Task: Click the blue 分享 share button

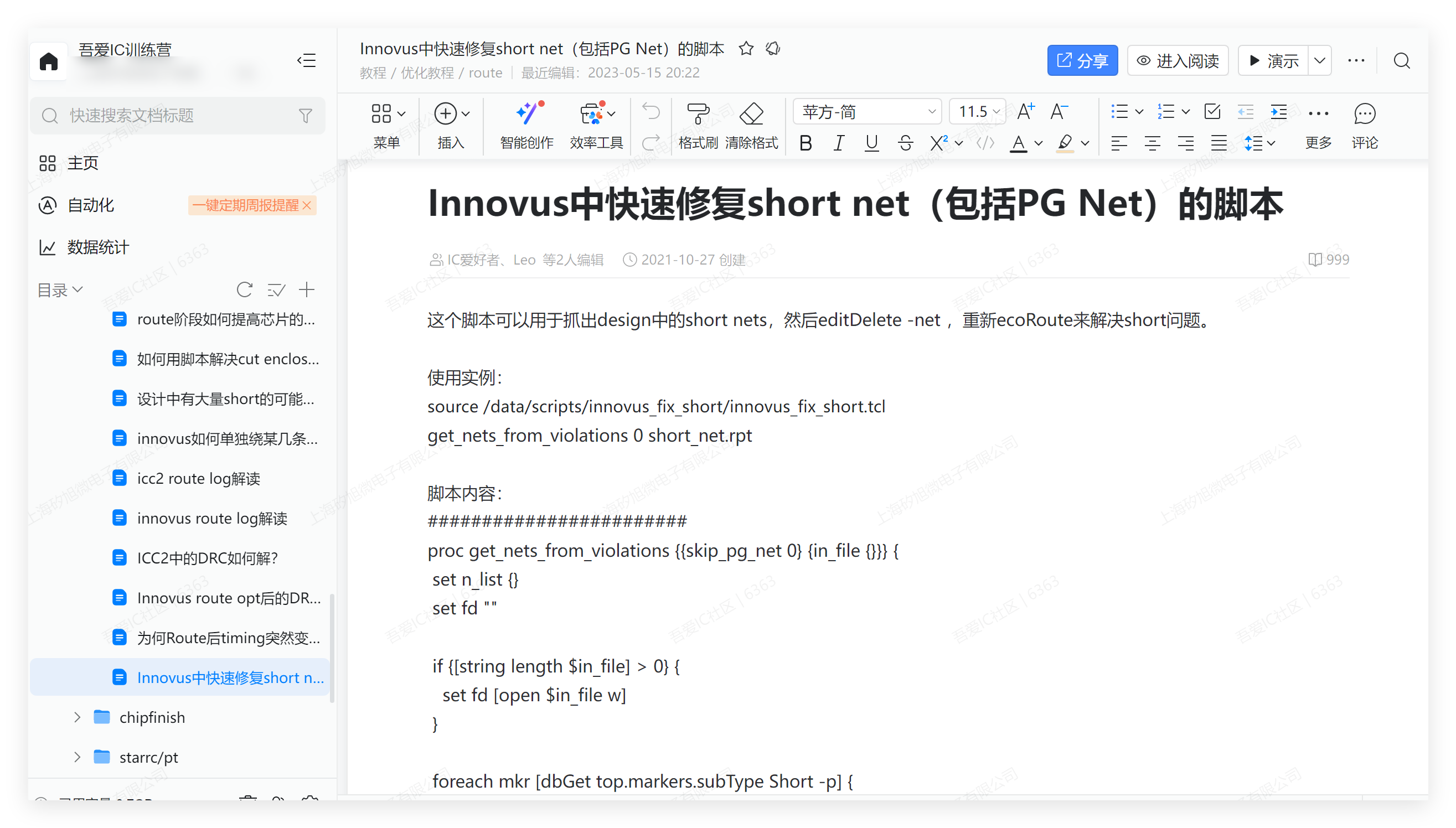Action: [x=1082, y=60]
